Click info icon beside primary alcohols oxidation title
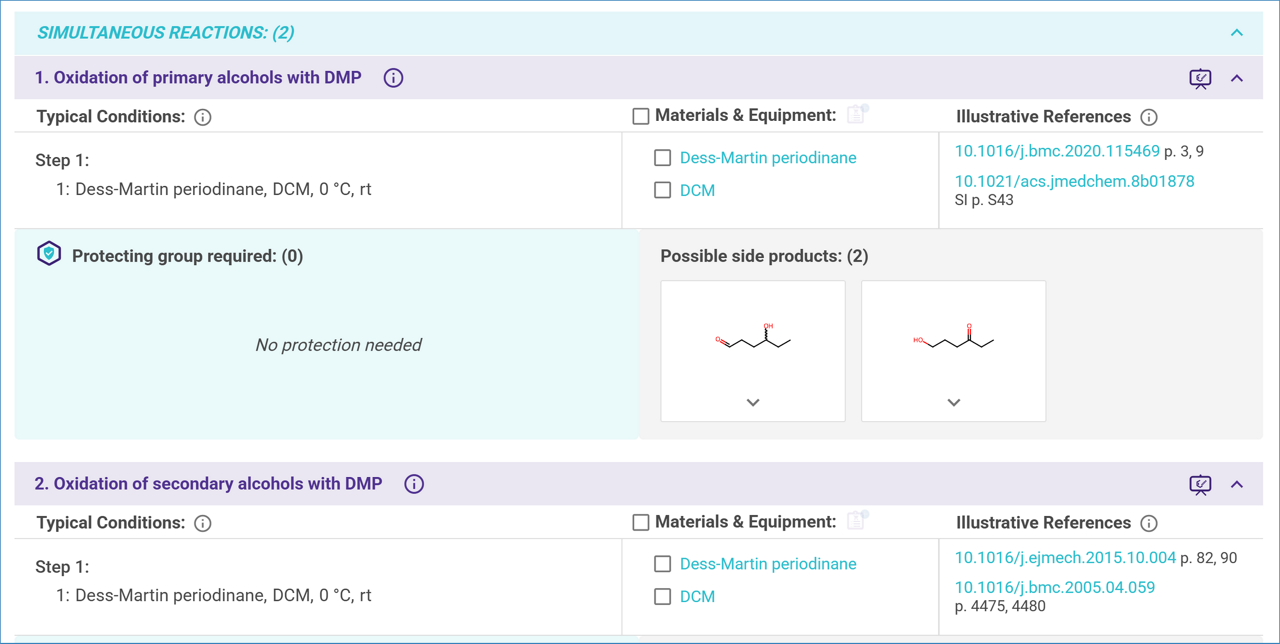Viewport: 1280px width, 644px height. [393, 78]
